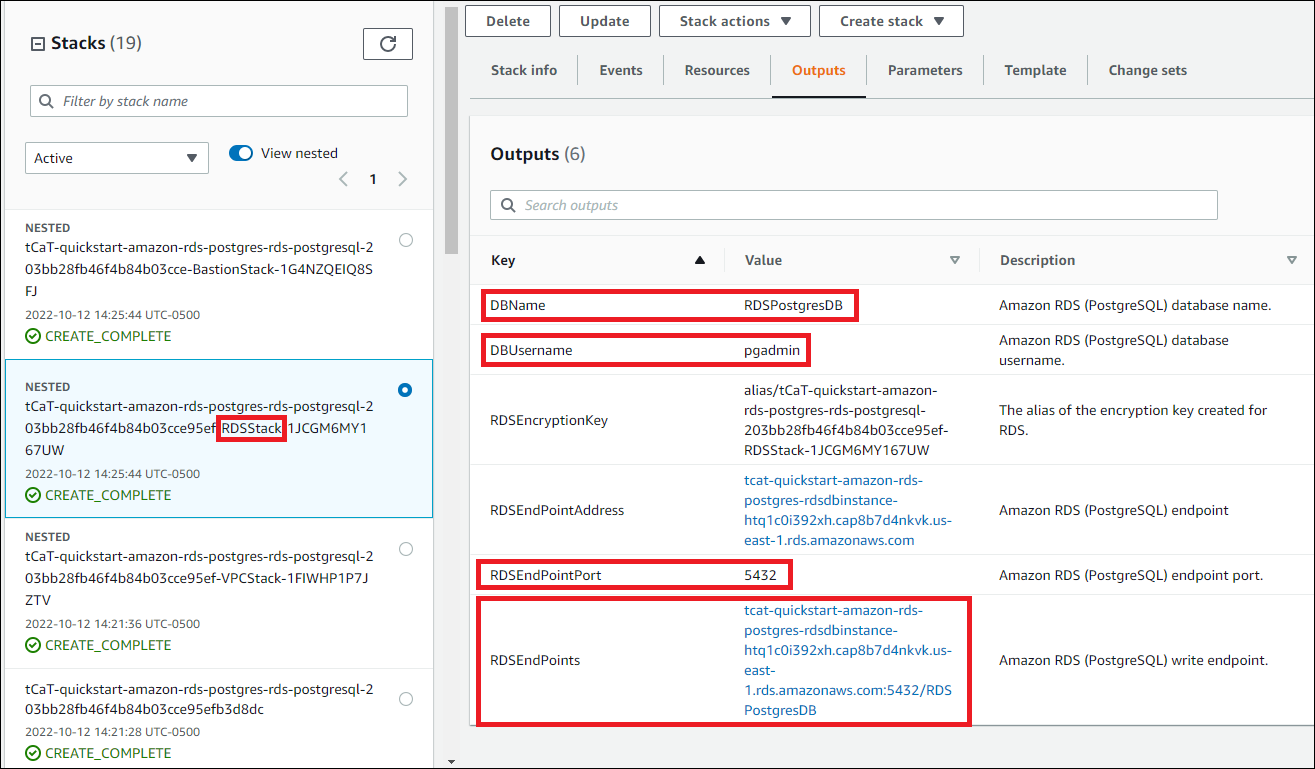The image size is (1315, 769).
Task: Open the Change sets tab
Action: (1148, 70)
